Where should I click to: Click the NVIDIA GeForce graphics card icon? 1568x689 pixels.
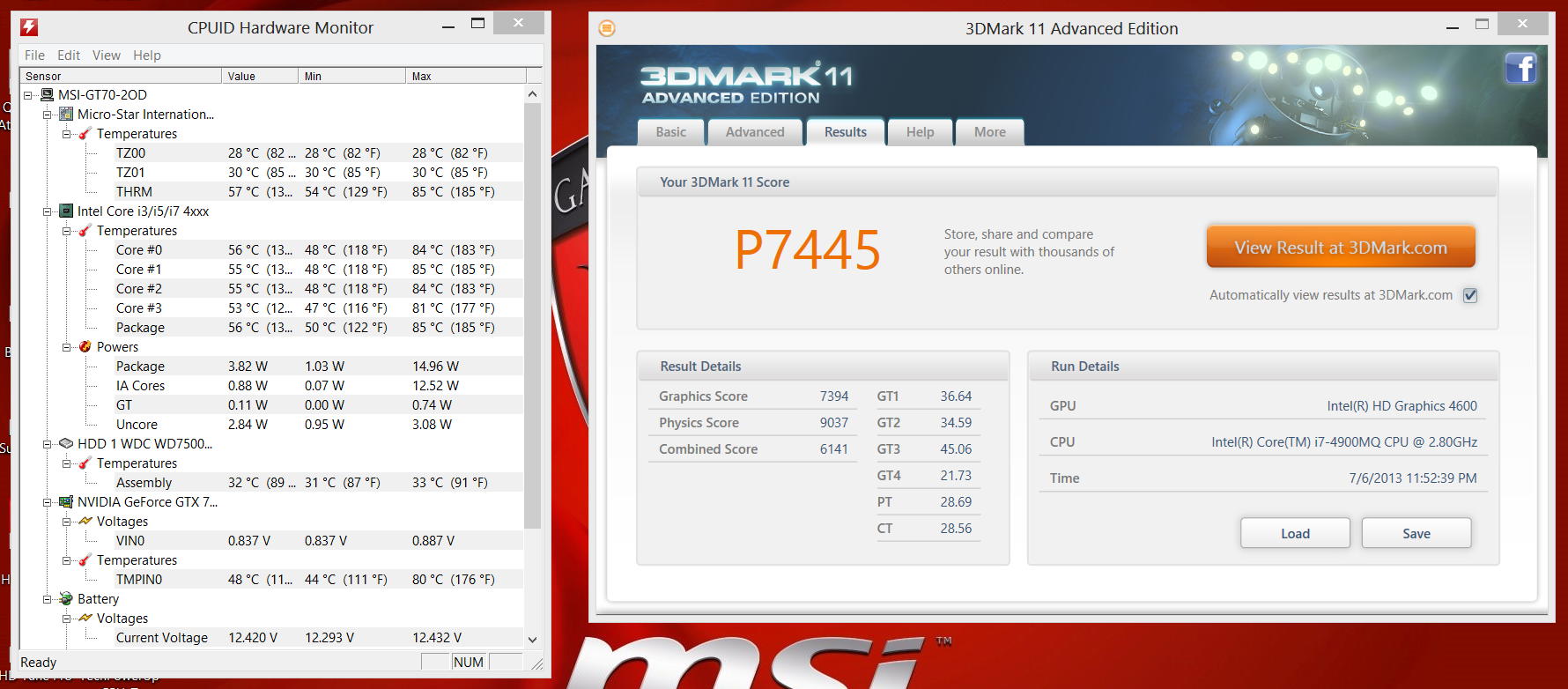(x=66, y=501)
